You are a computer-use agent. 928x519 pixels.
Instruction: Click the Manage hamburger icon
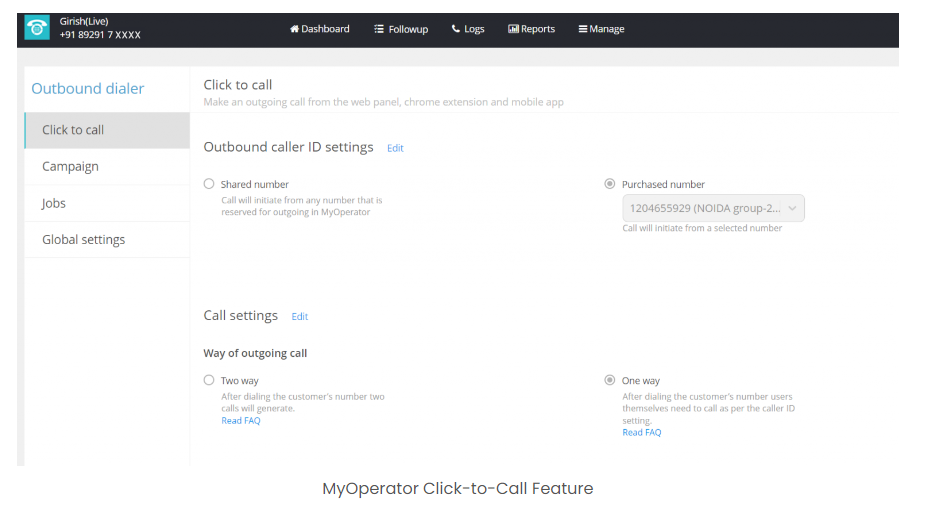(582, 29)
